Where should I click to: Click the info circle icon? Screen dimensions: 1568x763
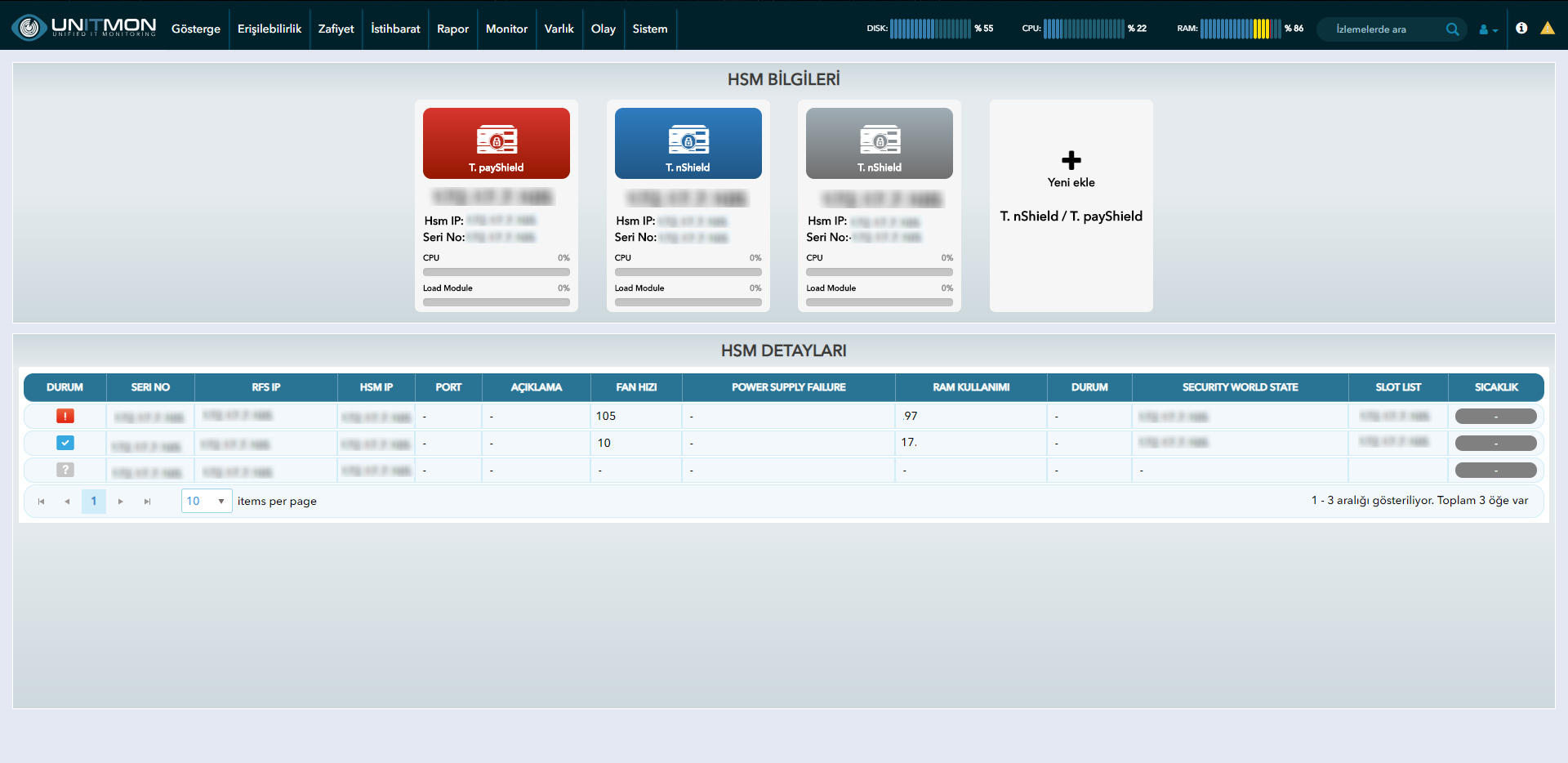(x=1521, y=28)
